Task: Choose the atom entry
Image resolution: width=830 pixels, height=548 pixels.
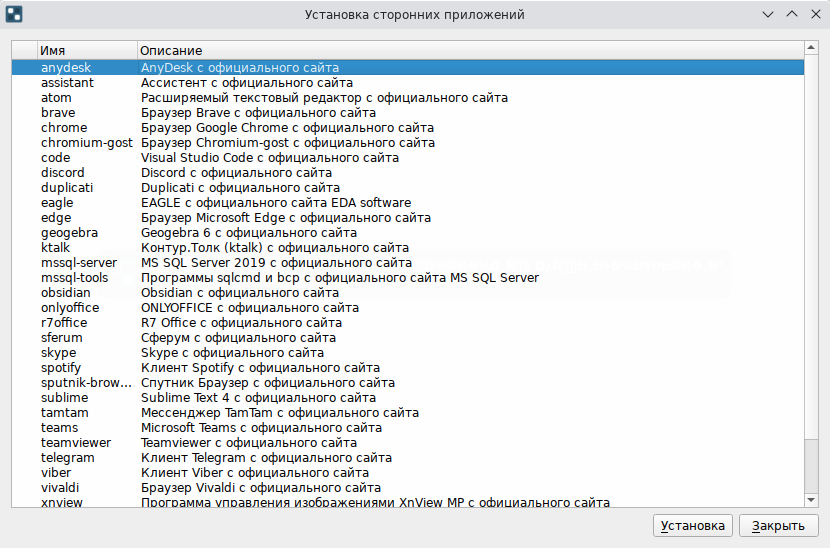Action: pos(408,97)
